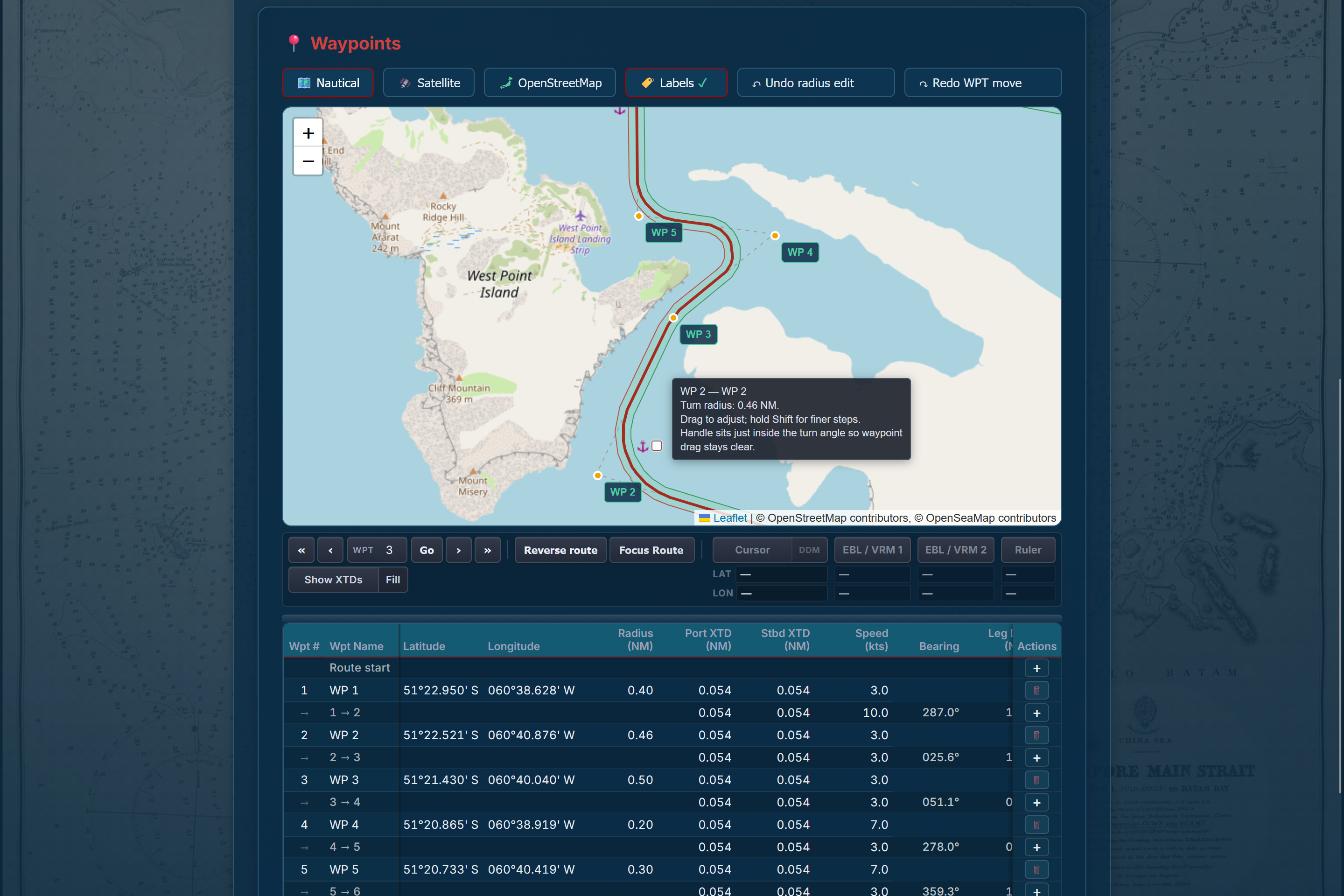Select the WP 2 orange waypoint marker
1344x896 pixels.
[x=598, y=476]
